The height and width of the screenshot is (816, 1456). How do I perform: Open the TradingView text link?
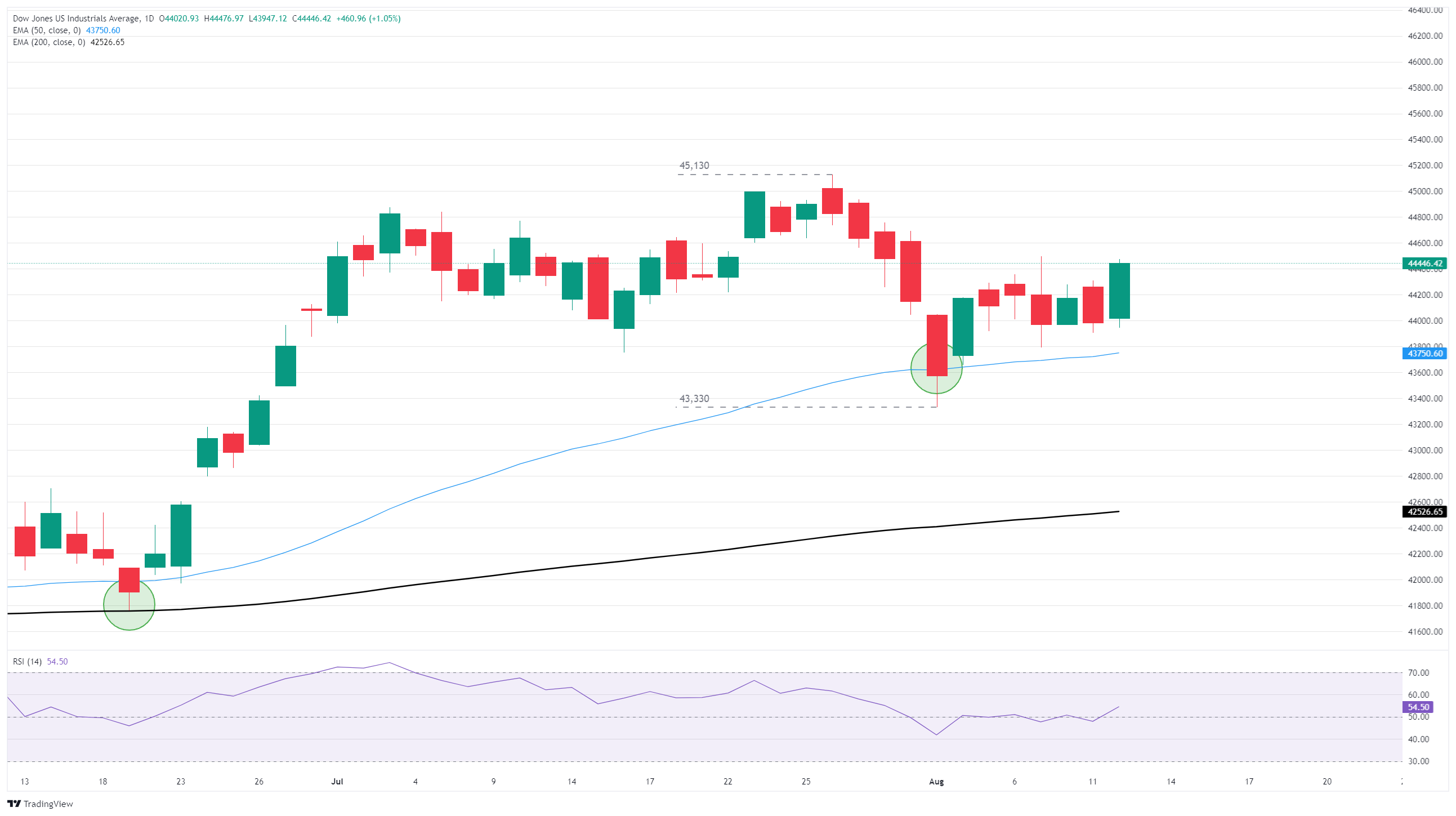48,804
